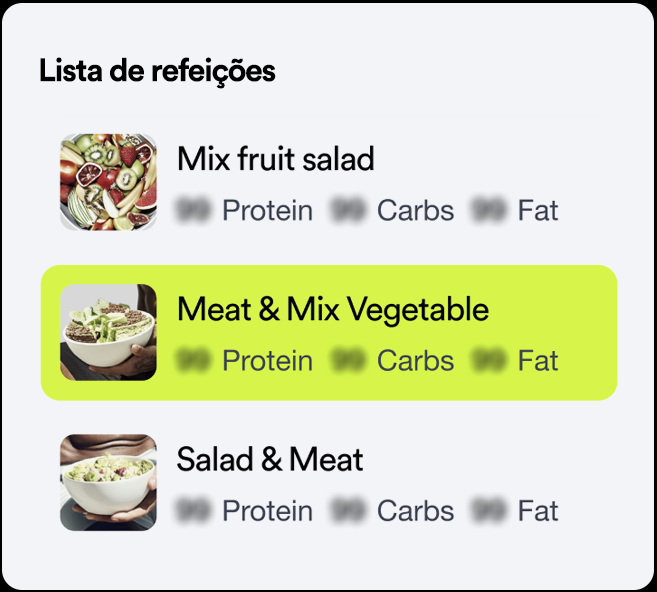Select Protein label in Meat & Mix Vegetable

click(x=267, y=361)
